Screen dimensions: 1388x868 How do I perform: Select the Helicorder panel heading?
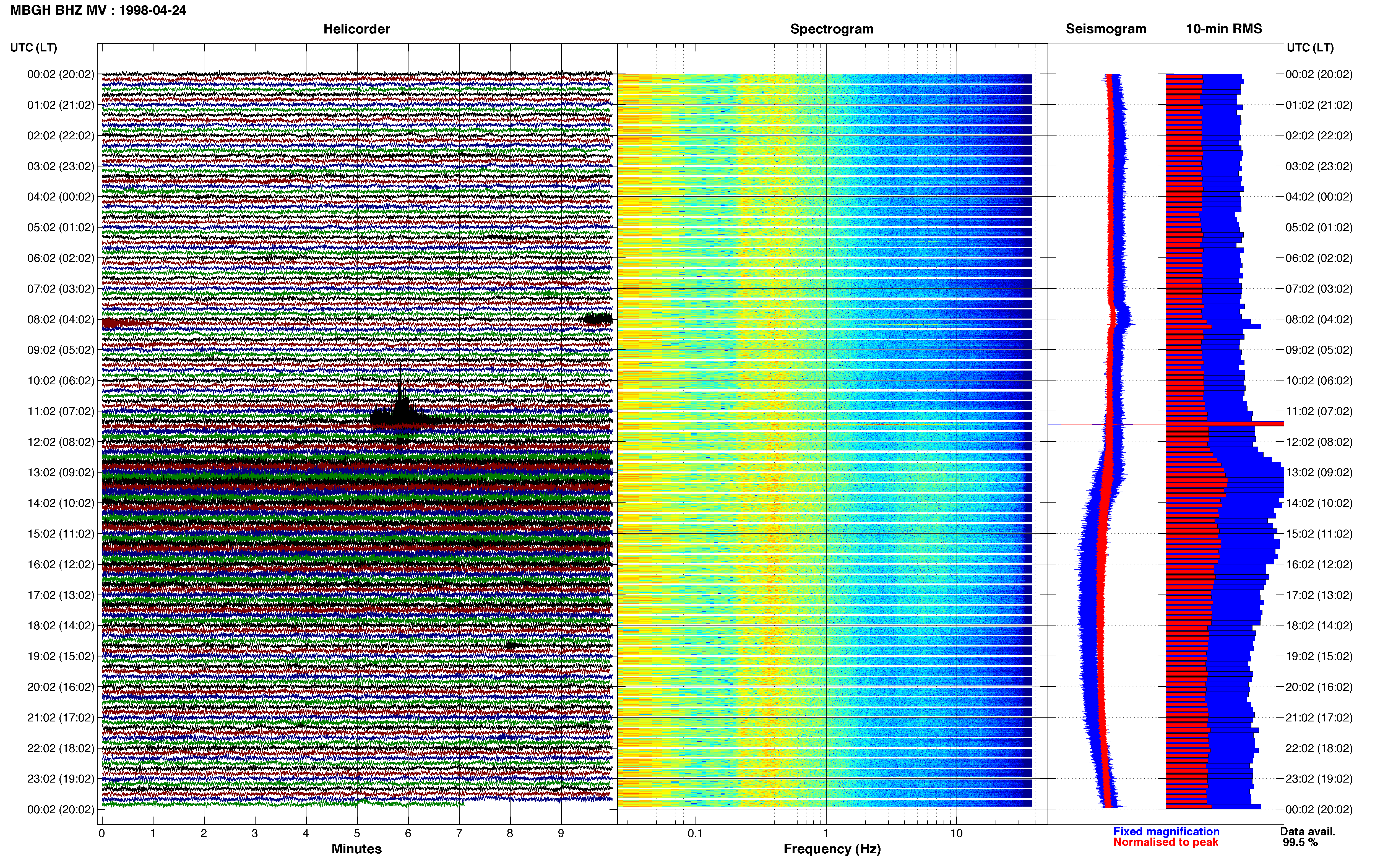(x=356, y=29)
